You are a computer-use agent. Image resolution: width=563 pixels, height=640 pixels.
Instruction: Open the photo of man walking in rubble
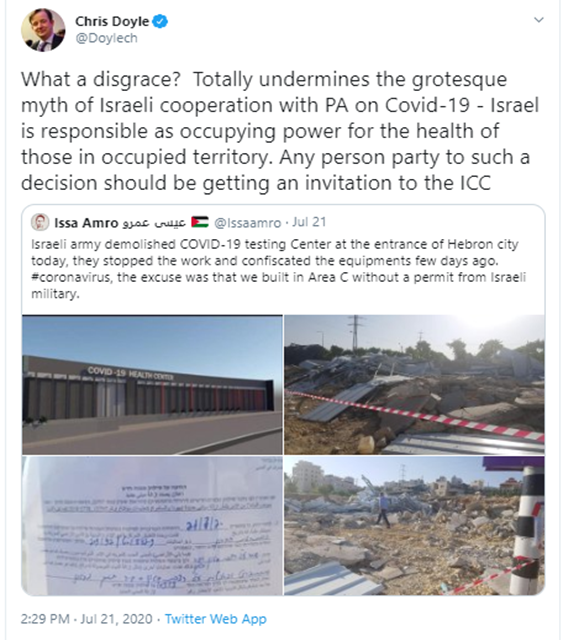414,525
